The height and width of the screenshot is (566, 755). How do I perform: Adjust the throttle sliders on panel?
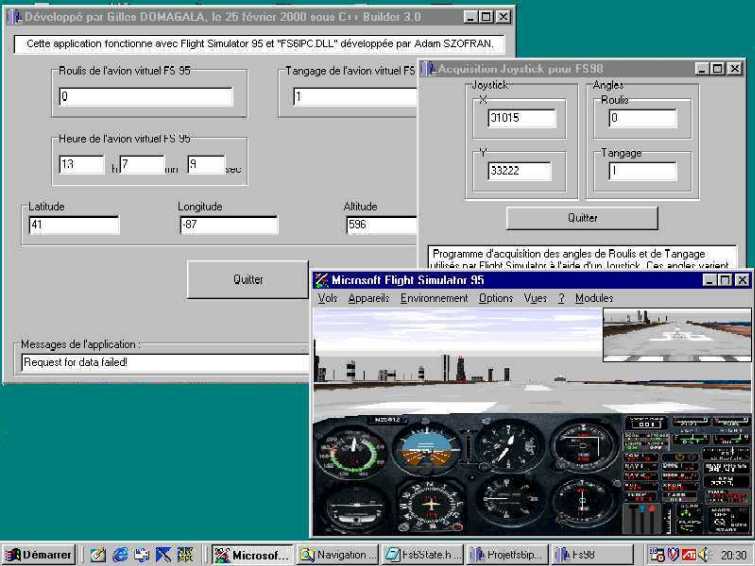pos(641,517)
